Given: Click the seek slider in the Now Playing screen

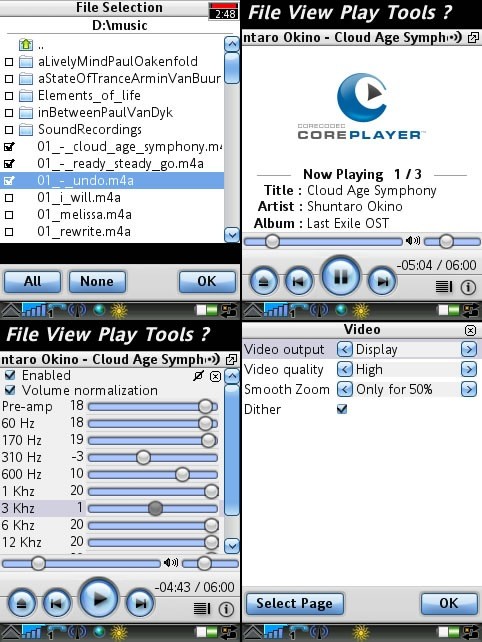Looking at the screenshot, I should tap(323, 242).
